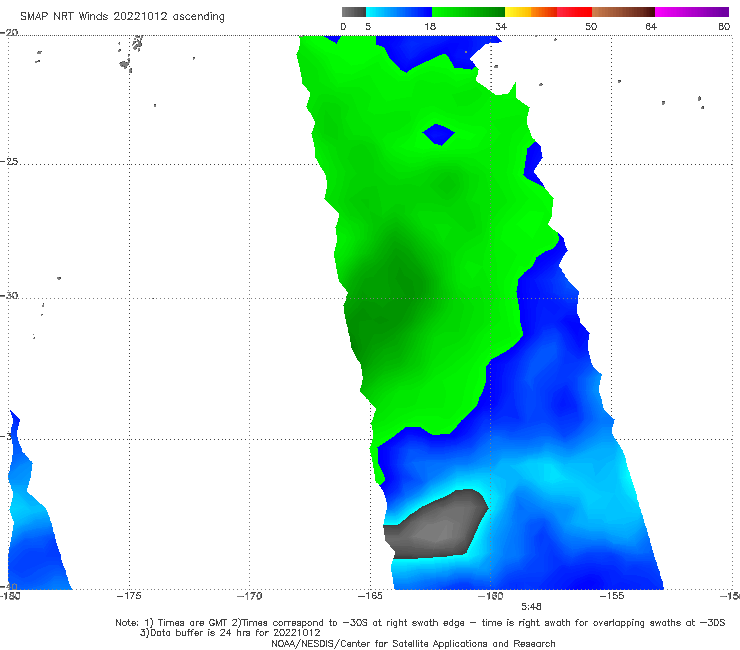Click the longitude label "-155"
The image size is (740, 650).
[x=611, y=596]
